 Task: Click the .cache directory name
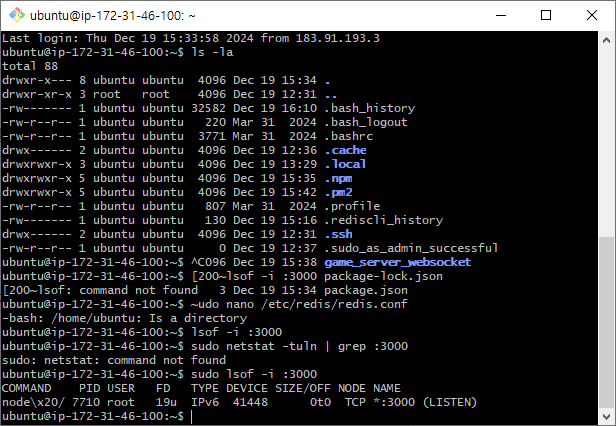pyautogui.click(x=346, y=150)
